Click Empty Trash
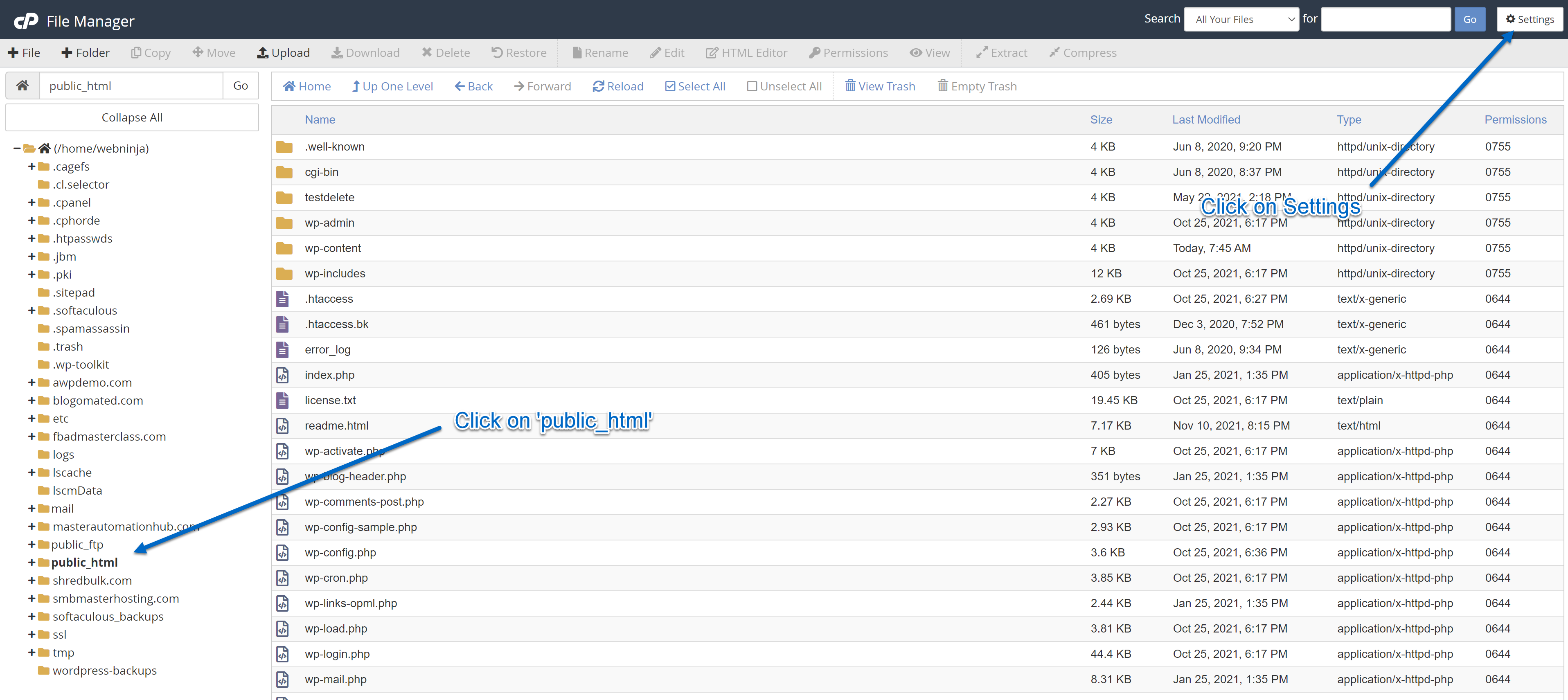This screenshot has height=700, width=1568. coord(977,86)
